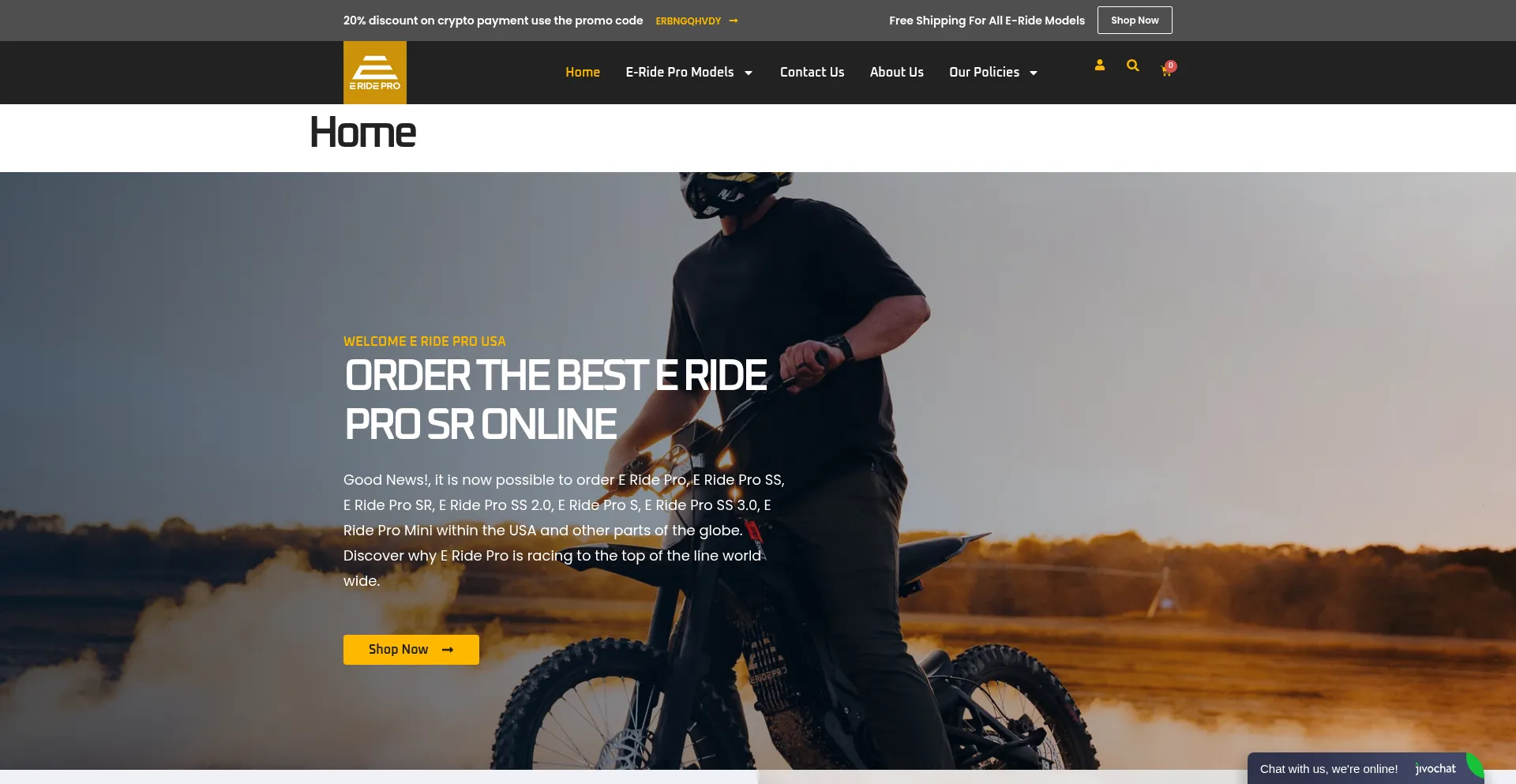Click arrow beside promo code ERBNGQHVDY
The height and width of the screenshot is (784, 1516).
click(734, 21)
